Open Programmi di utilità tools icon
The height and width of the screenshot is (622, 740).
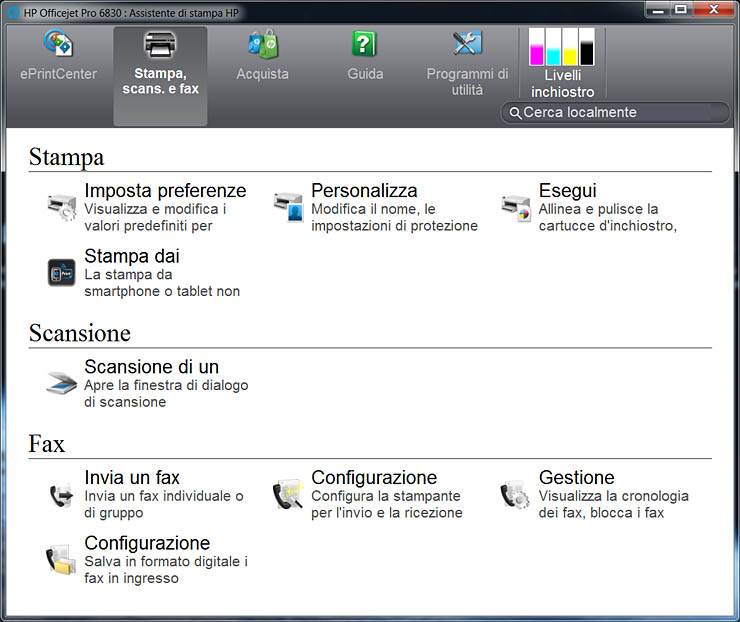pos(467,44)
